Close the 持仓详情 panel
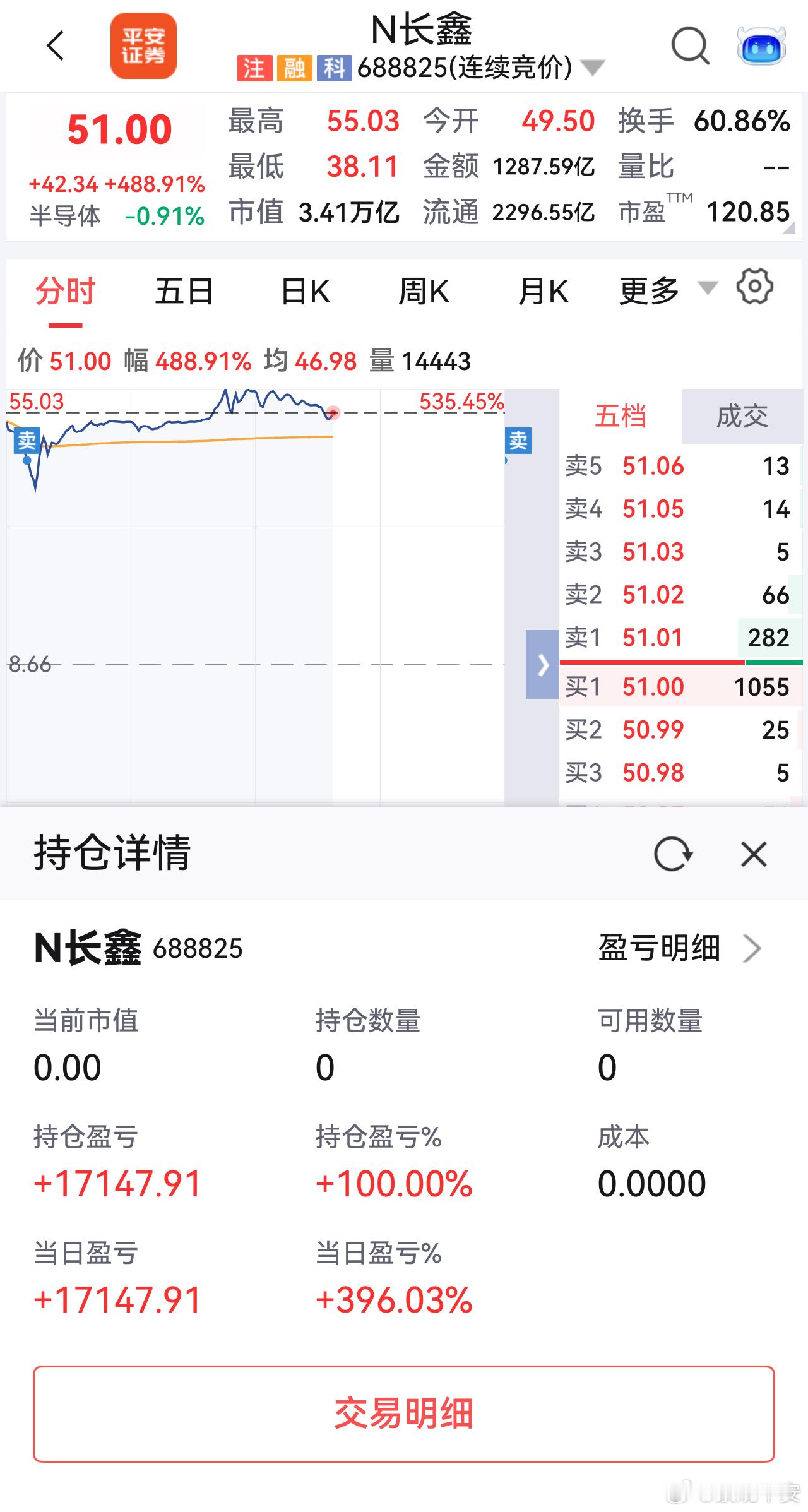Viewport: 808px width, 1512px height. [754, 855]
